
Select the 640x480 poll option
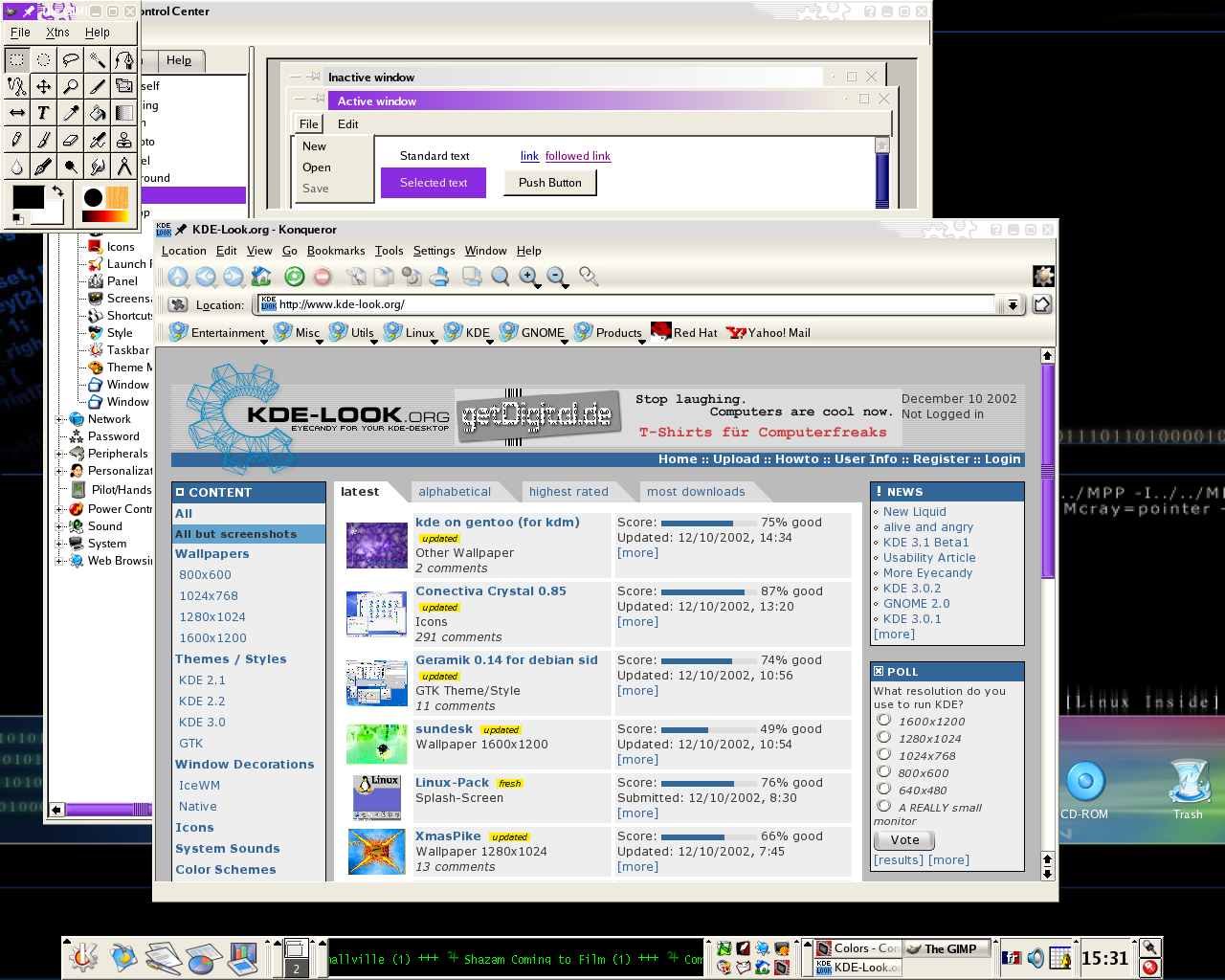click(884, 789)
